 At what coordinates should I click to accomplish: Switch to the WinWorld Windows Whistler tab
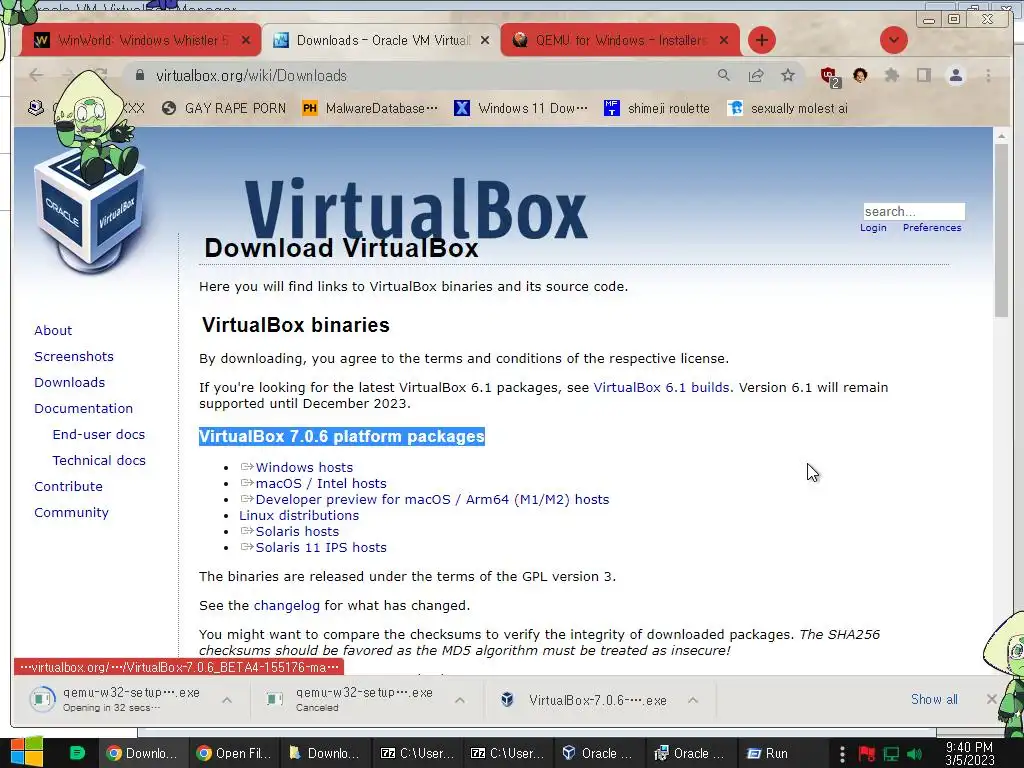pos(140,40)
